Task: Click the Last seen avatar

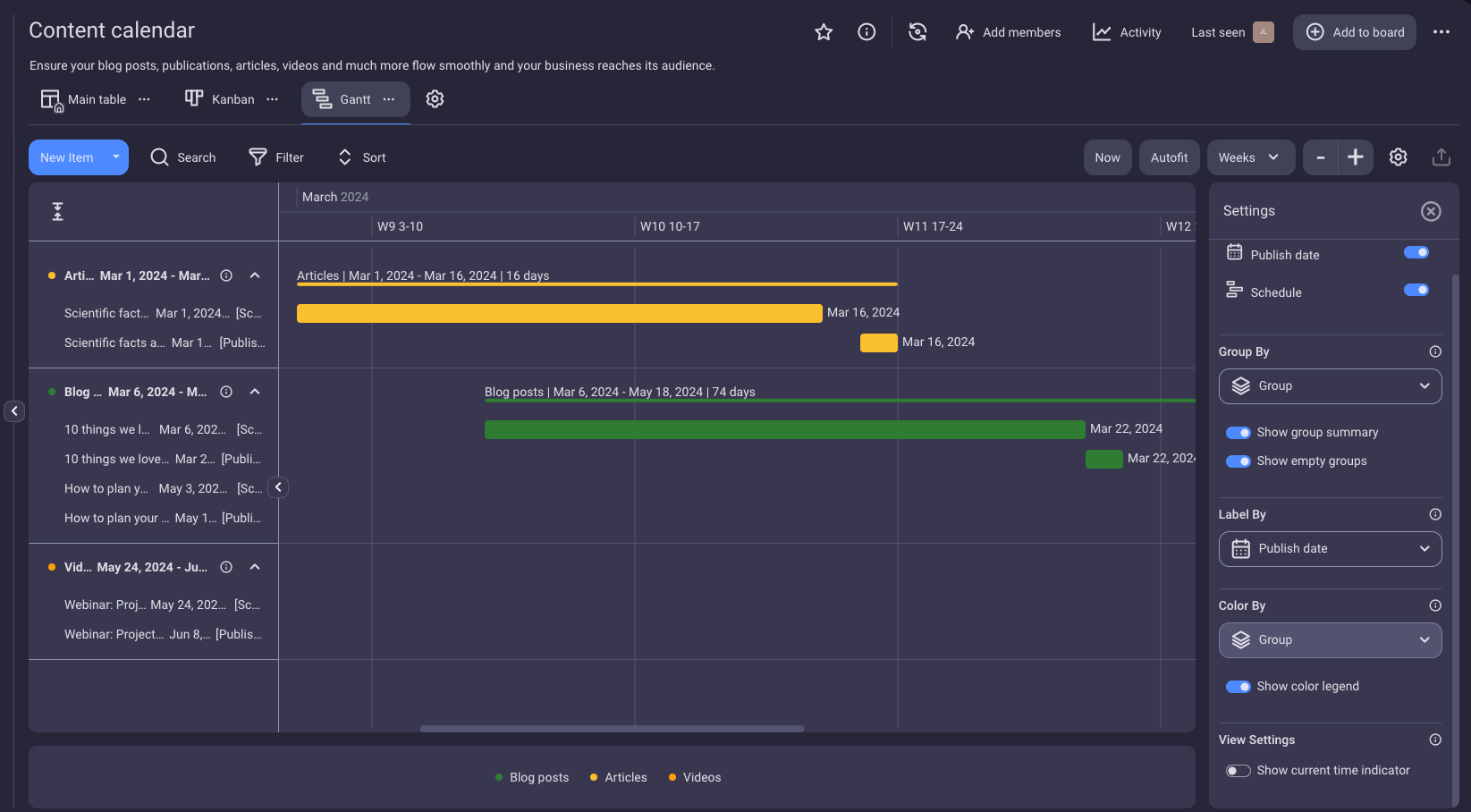Action: click(x=1264, y=32)
